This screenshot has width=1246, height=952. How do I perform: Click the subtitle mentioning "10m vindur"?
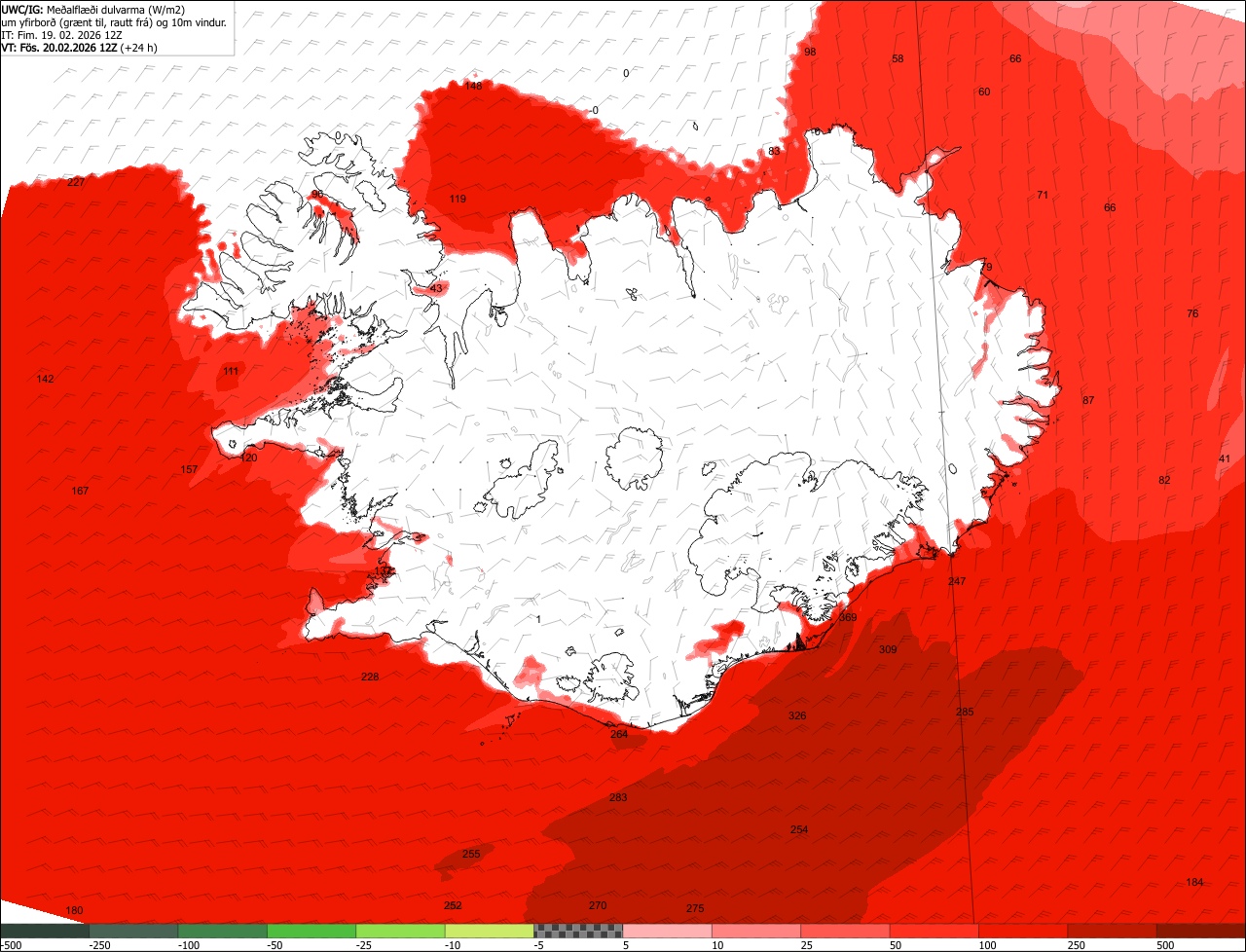tap(115, 21)
